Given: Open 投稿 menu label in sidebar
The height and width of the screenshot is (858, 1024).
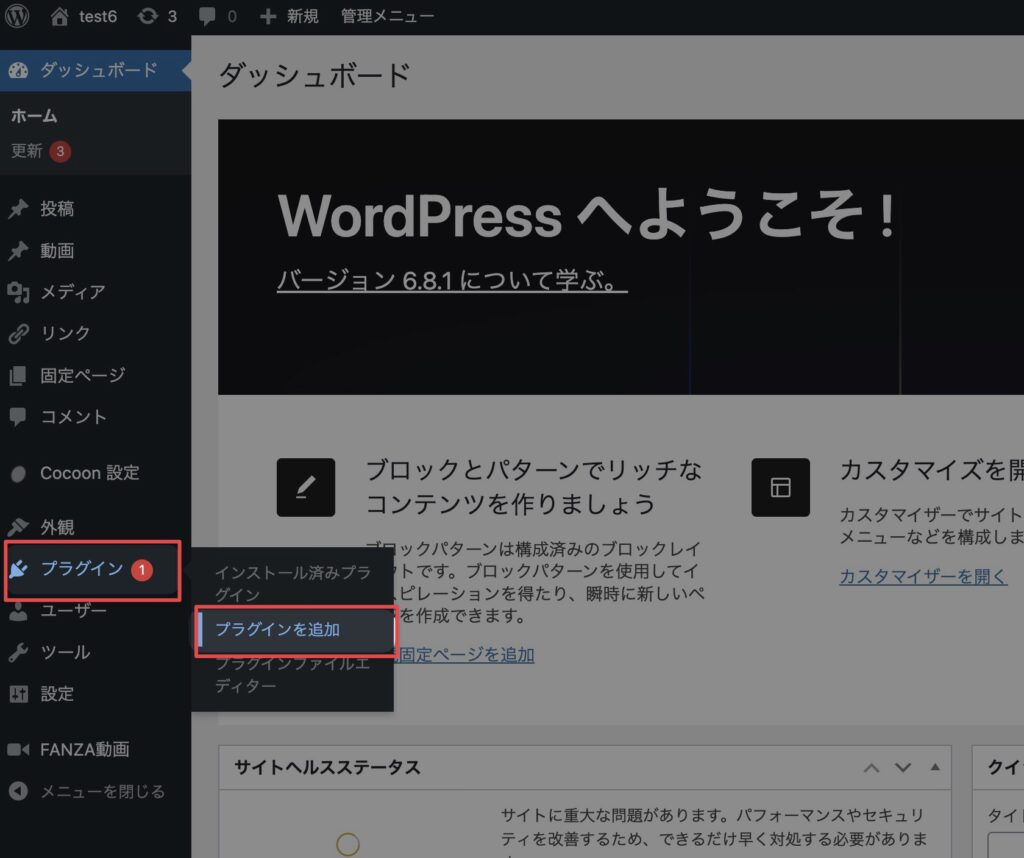Looking at the screenshot, I should point(57,209).
